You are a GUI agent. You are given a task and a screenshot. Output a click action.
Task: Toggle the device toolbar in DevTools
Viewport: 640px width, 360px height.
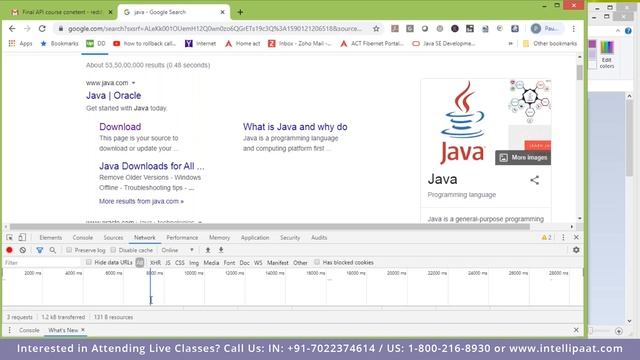point(22,237)
